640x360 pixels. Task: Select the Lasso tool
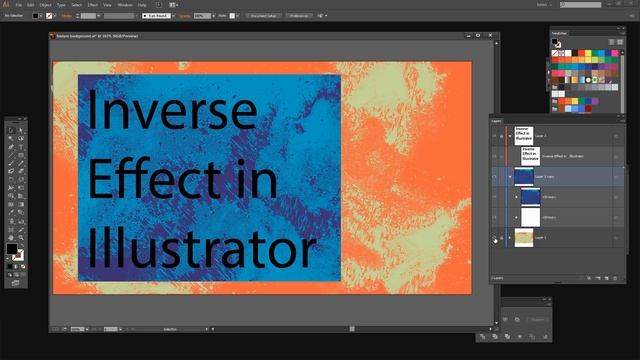(x=21, y=139)
